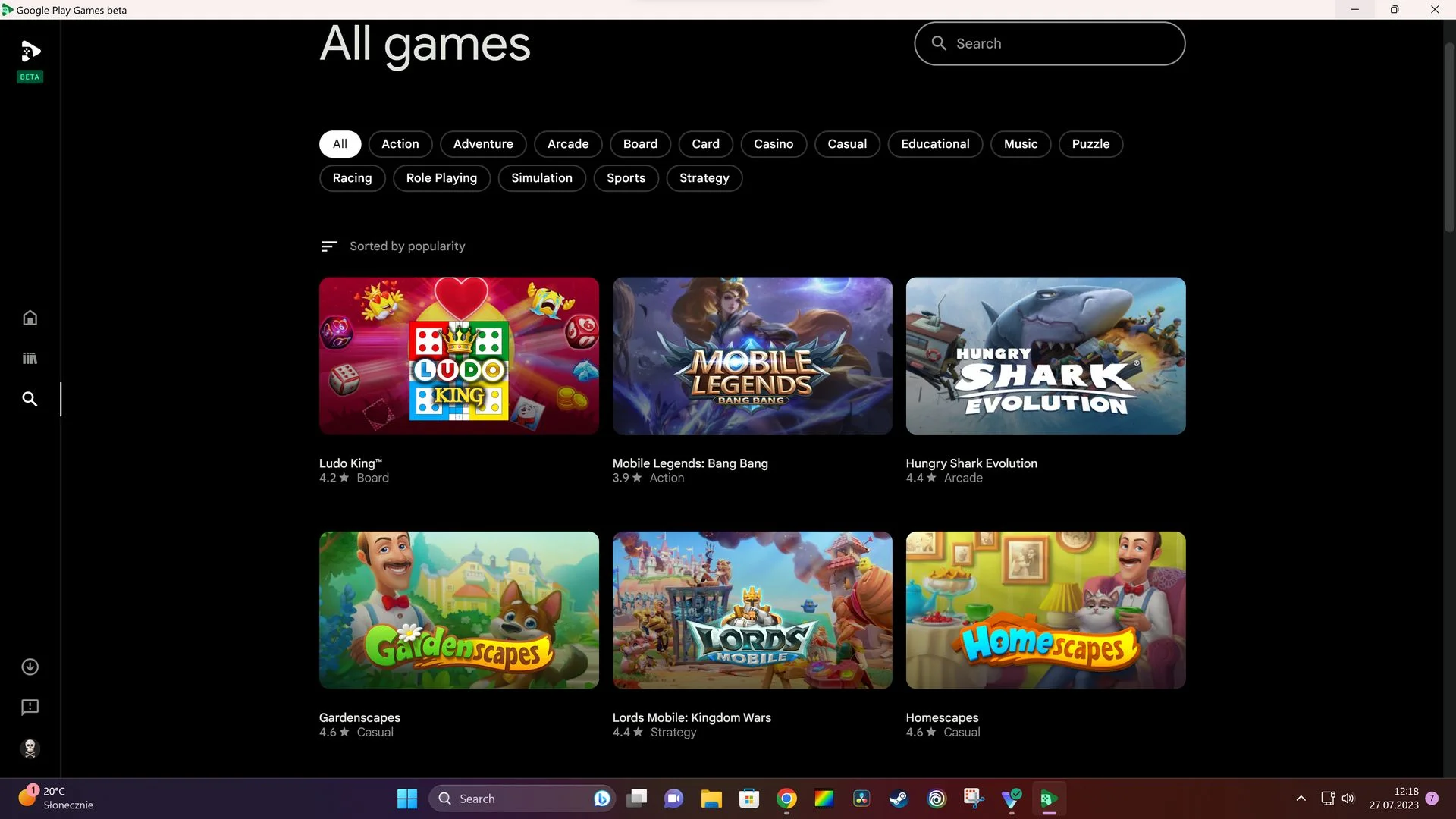This screenshot has height=819, width=1456.
Task: Open the Mobile Legends: Bang Bang thumbnail
Action: (752, 356)
